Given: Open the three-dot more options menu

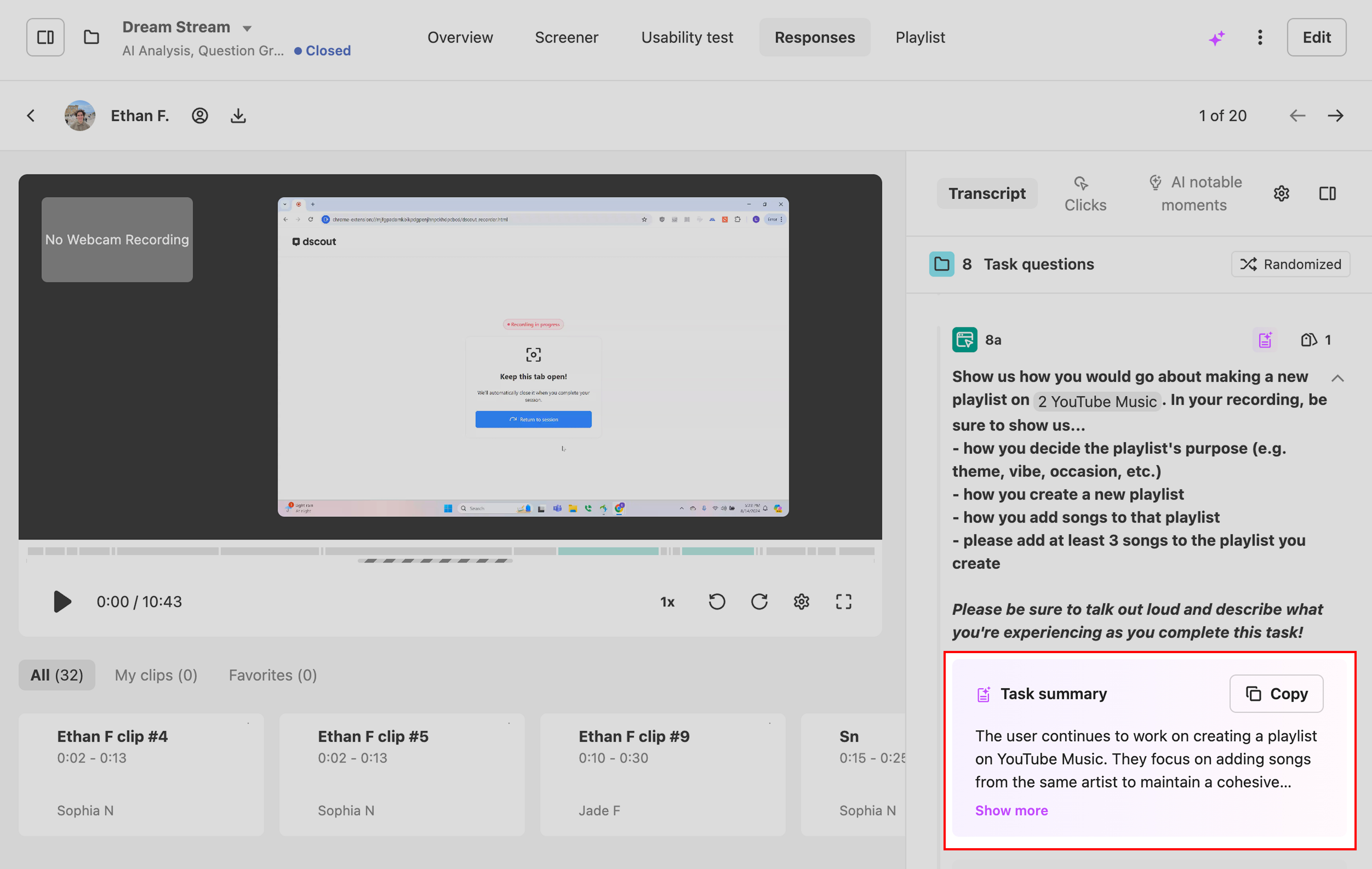Looking at the screenshot, I should [1260, 38].
